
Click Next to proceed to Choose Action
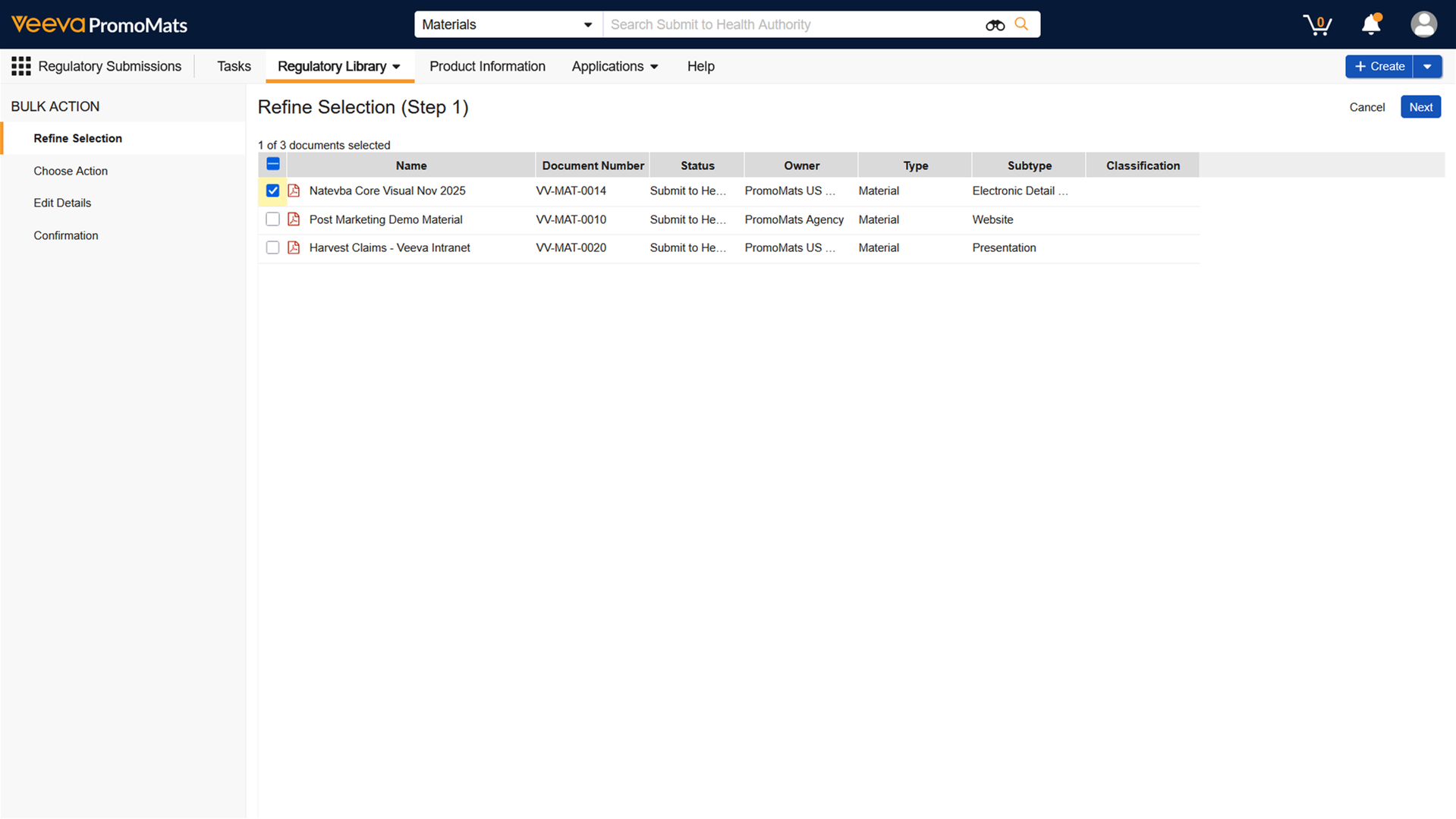click(1420, 106)
